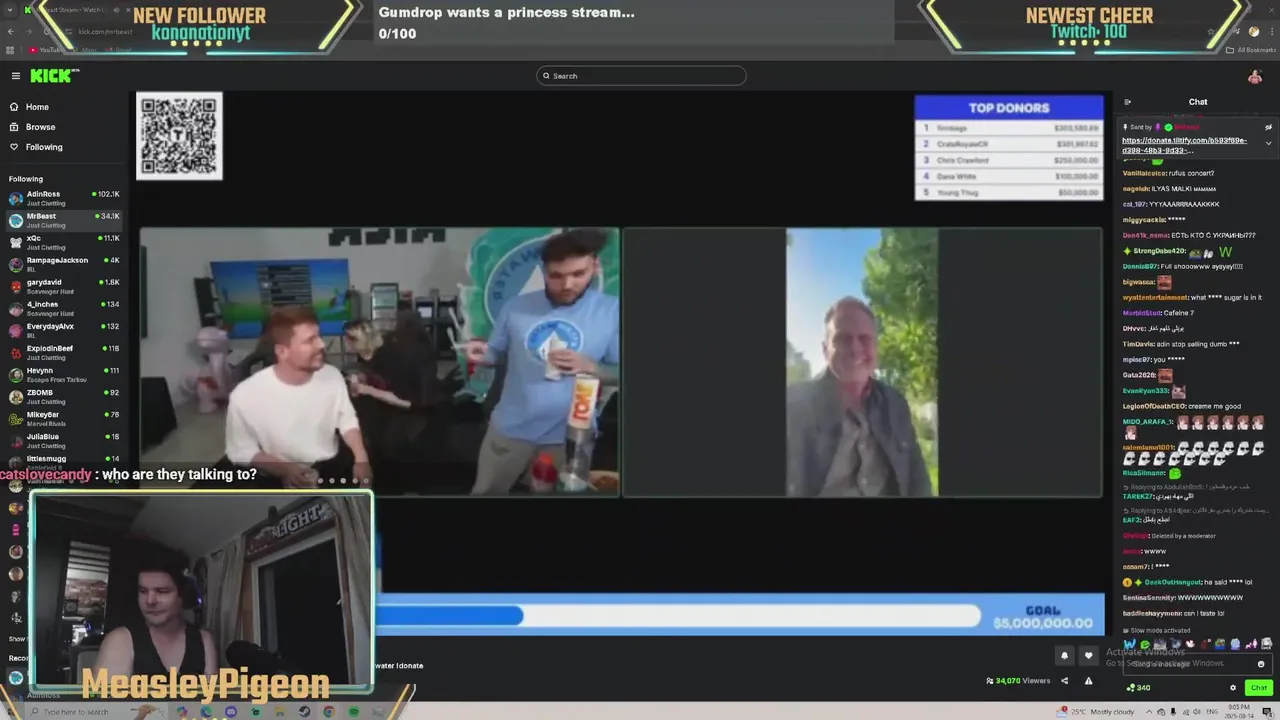This screenshot has width=1280, height=720.
Task: Open xQc channel in Following list
Action: tap(64, 242)
